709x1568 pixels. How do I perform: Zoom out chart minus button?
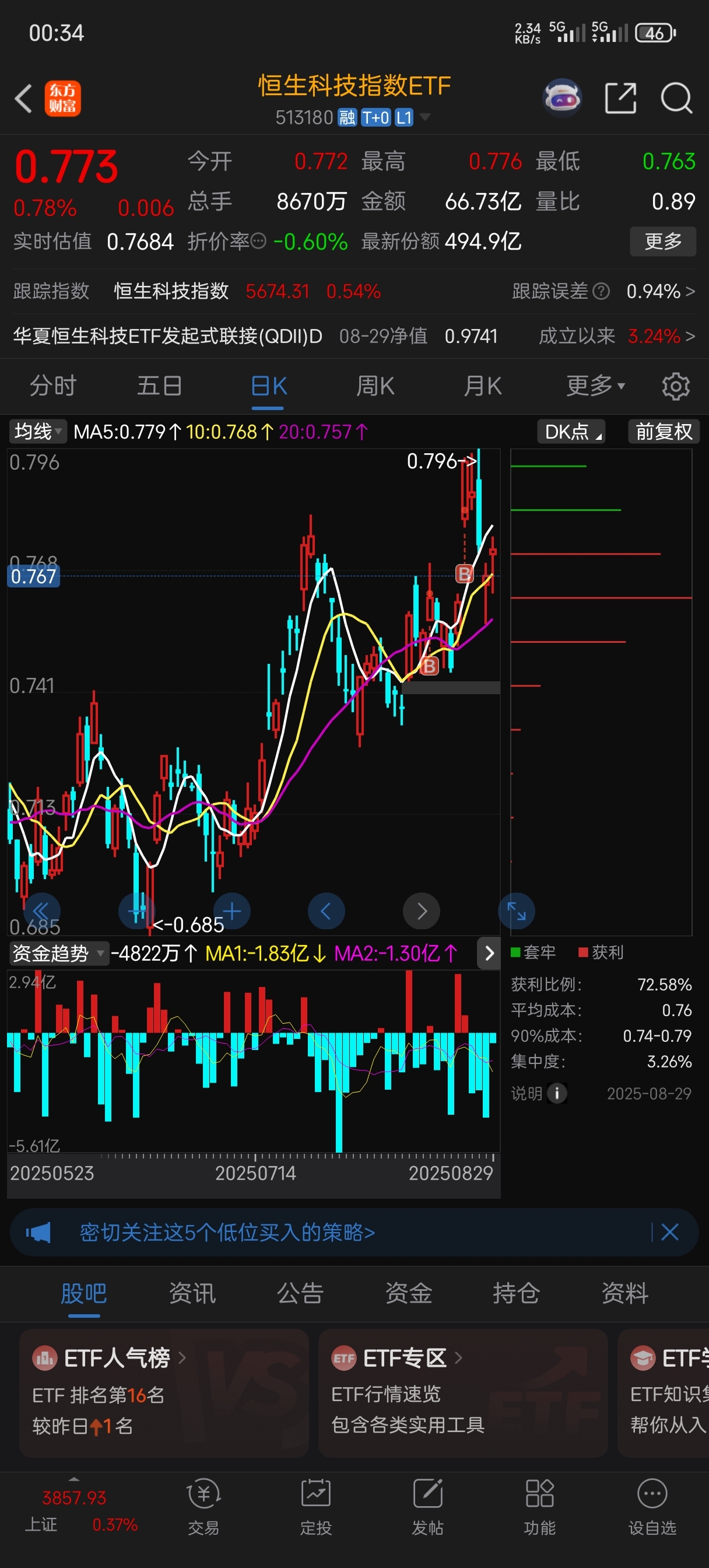point(137,911)
